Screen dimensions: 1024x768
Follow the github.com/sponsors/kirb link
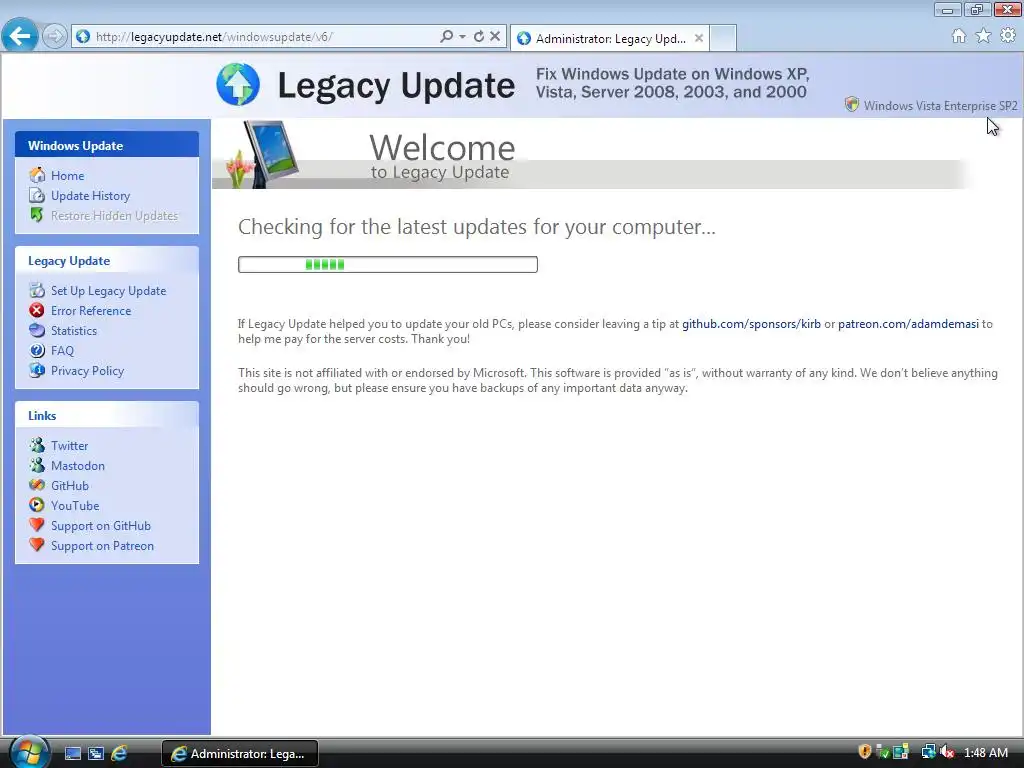pos(751,324)
